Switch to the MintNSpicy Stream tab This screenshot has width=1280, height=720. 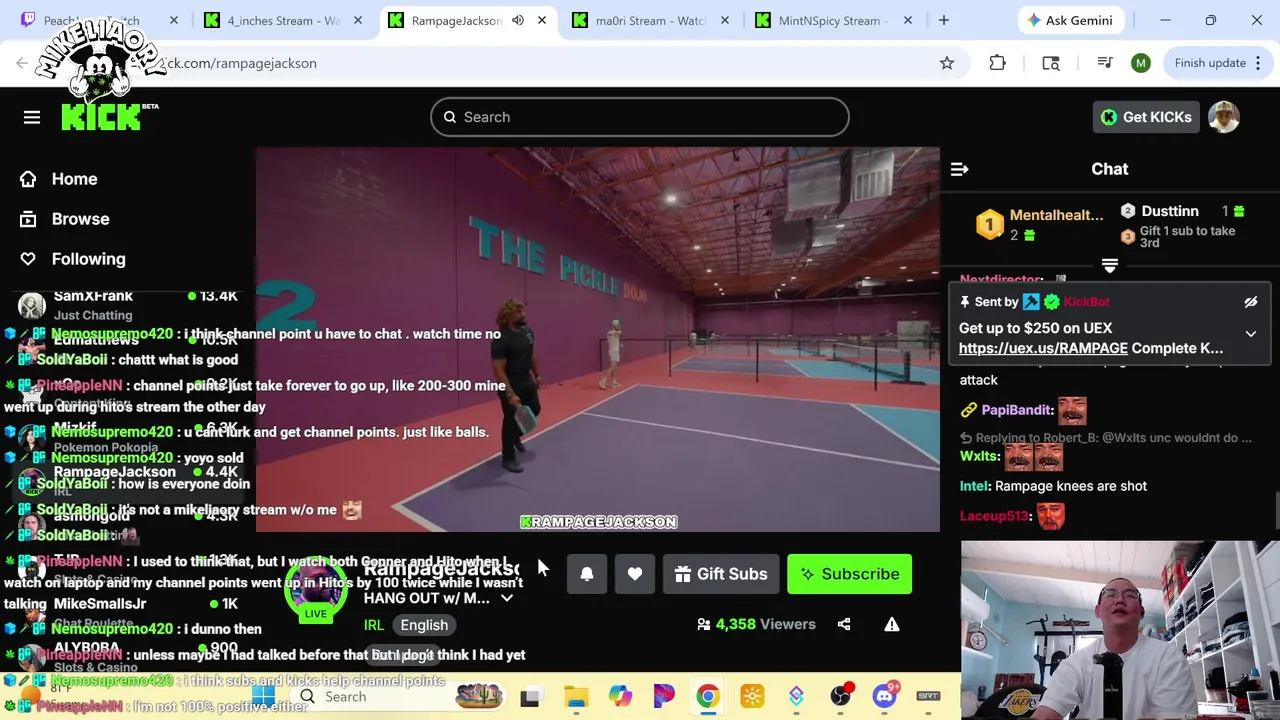click(835, 20)
